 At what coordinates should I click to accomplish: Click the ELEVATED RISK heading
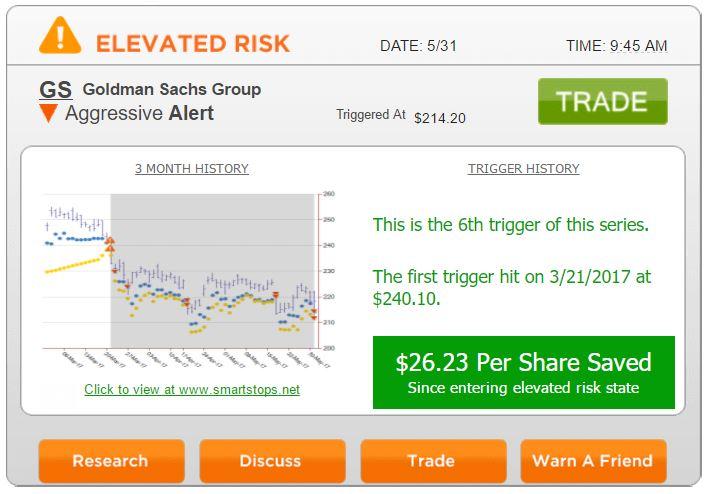pos(192,43)
